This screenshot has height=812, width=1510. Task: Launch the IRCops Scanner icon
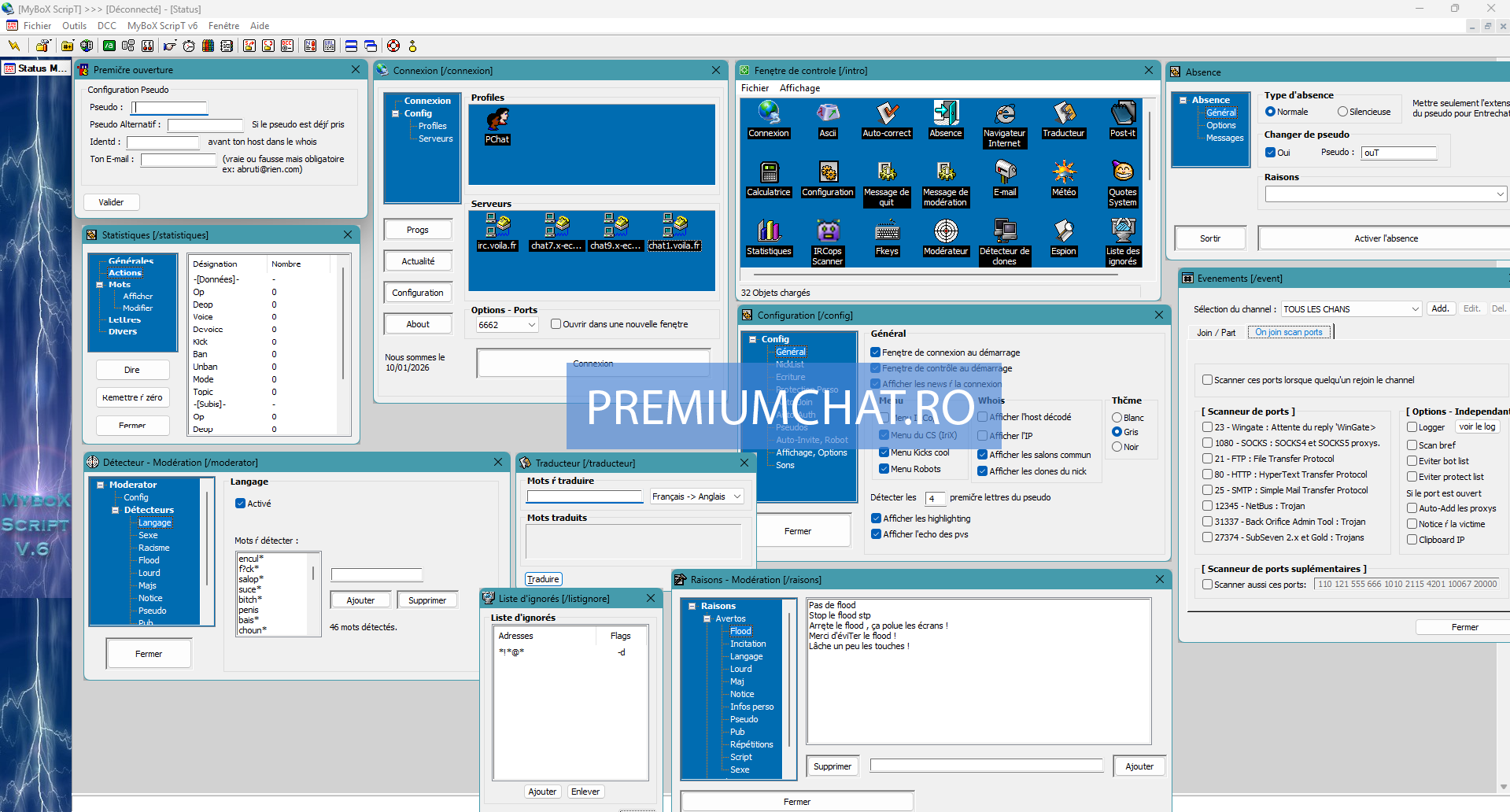[x=828, y=243]
